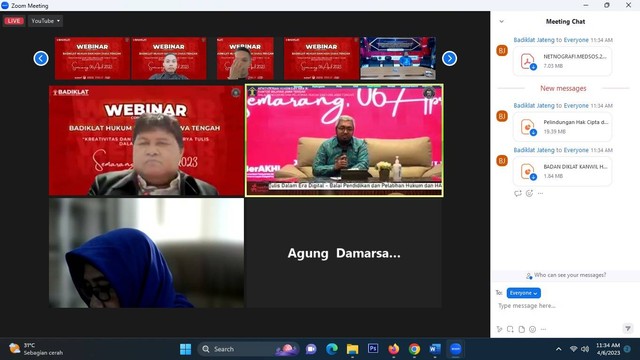The image size is (640, 360).
Task: Open Google Chrome from taskbar
Action: pyautogui.click(x=414, y=349)
